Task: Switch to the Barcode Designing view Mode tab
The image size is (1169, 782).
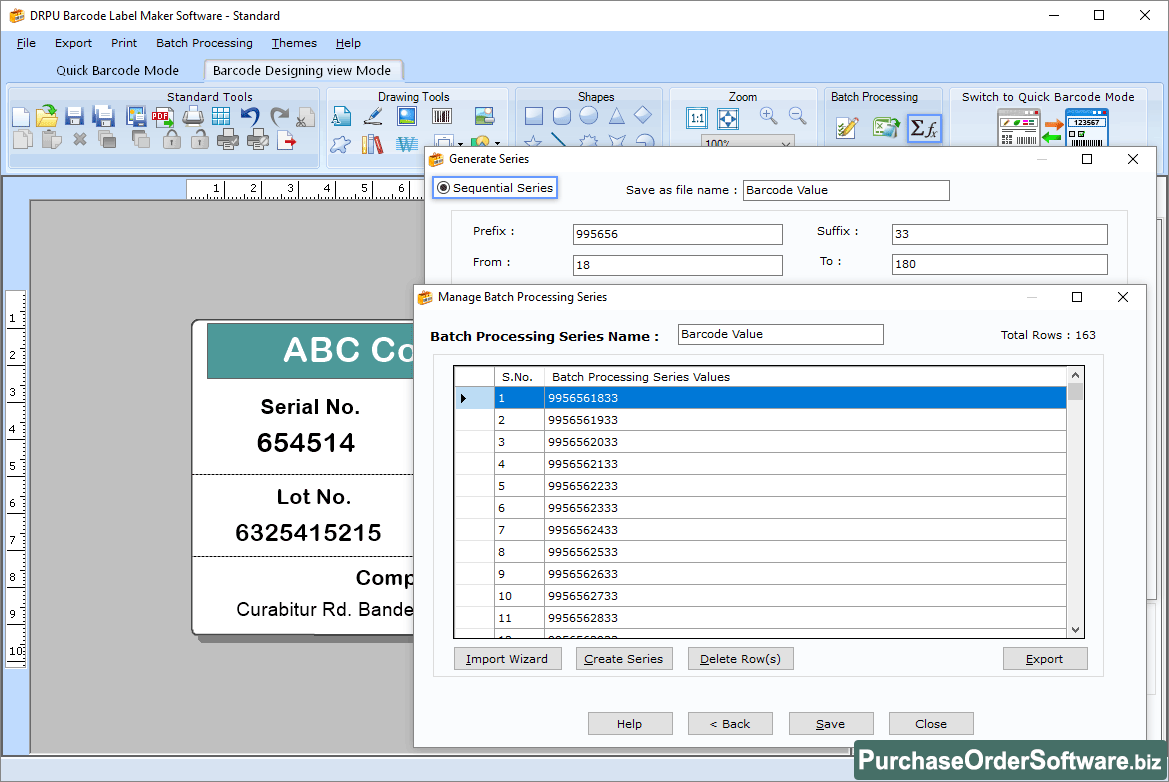Action: (x=302, y=71)
